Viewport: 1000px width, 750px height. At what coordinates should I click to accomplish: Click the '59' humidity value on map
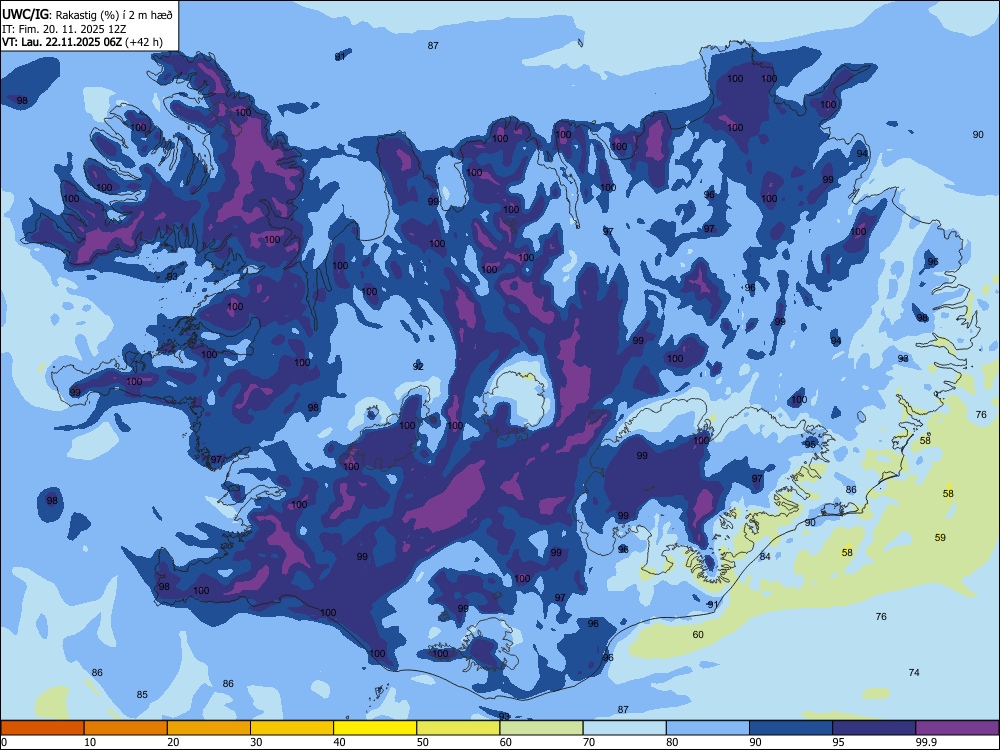pos(940,538)
